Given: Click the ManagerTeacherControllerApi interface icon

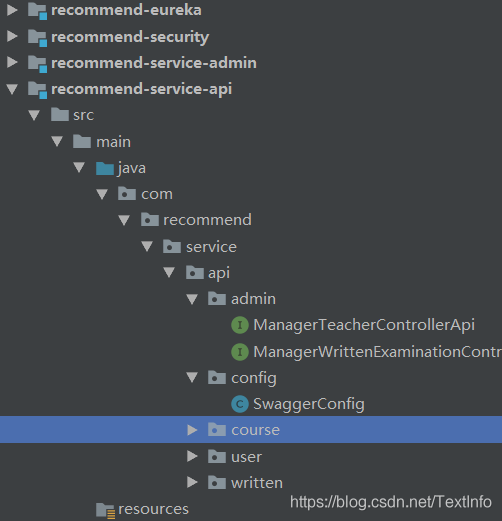Looking at the screenshot, I should click(x=240, y=325).
